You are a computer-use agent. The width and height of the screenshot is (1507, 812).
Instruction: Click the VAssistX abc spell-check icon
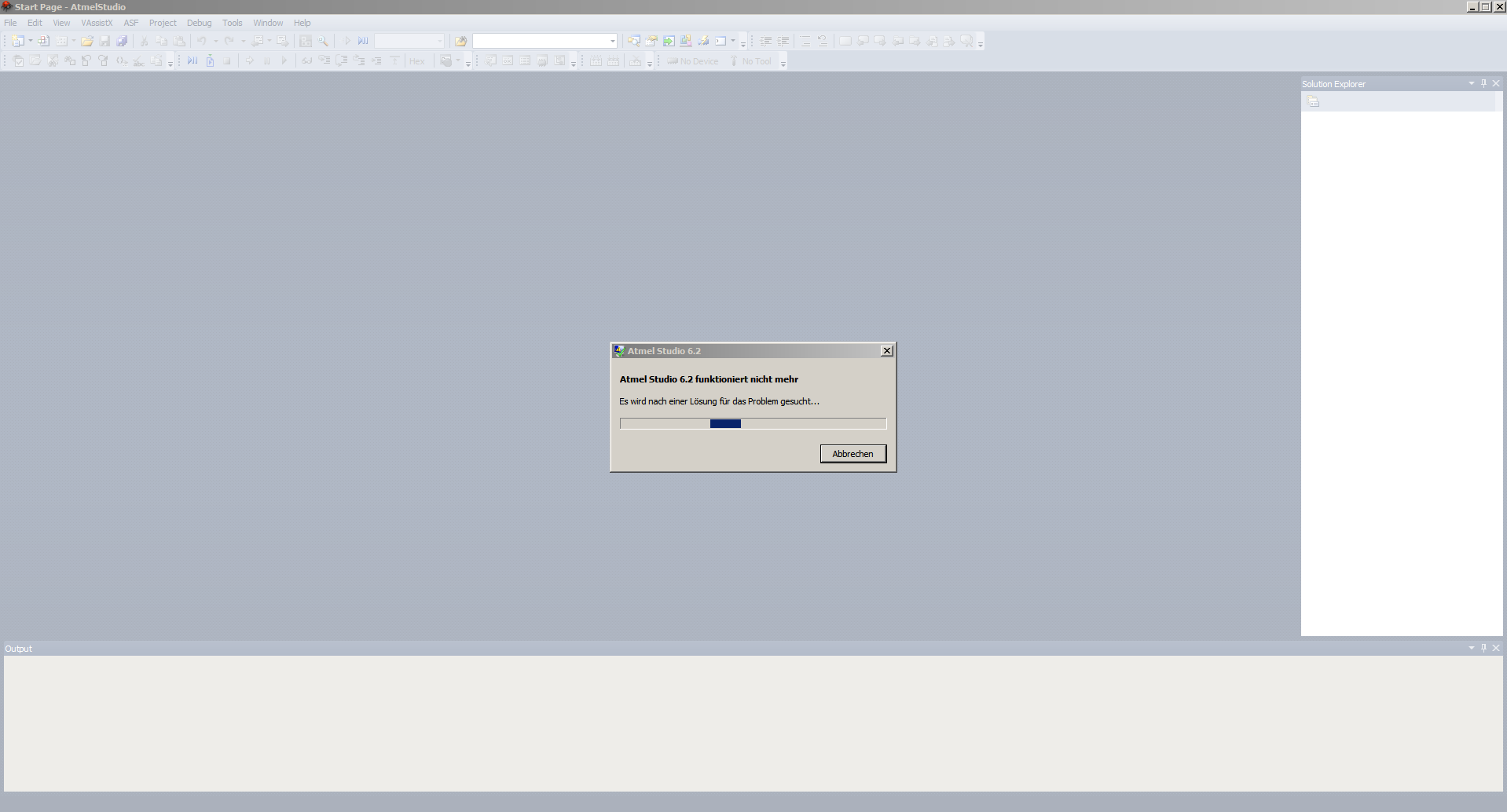pos(138,60)
